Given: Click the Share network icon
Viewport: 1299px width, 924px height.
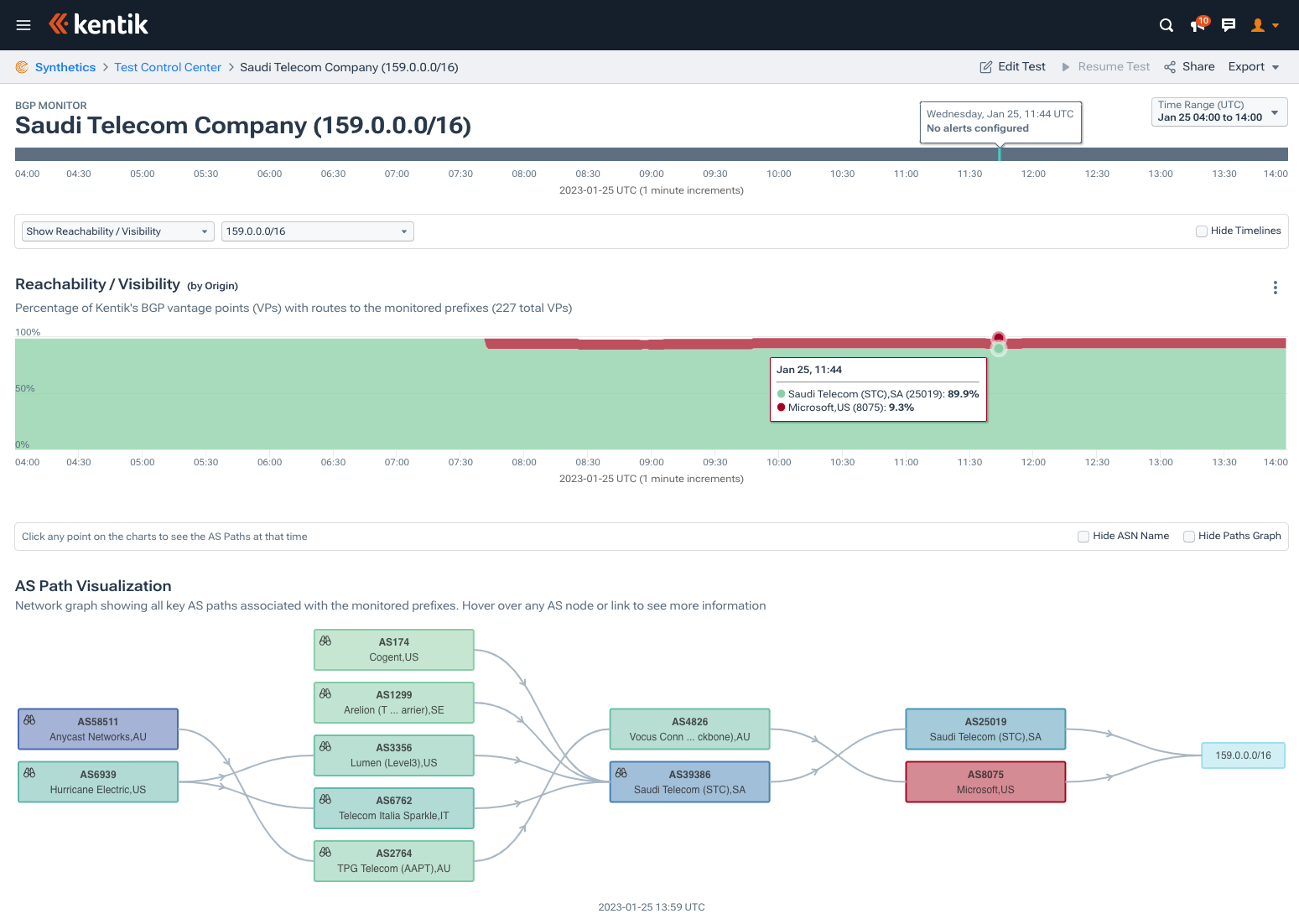Looking at the screenshot, I should tap(1170, 67).
